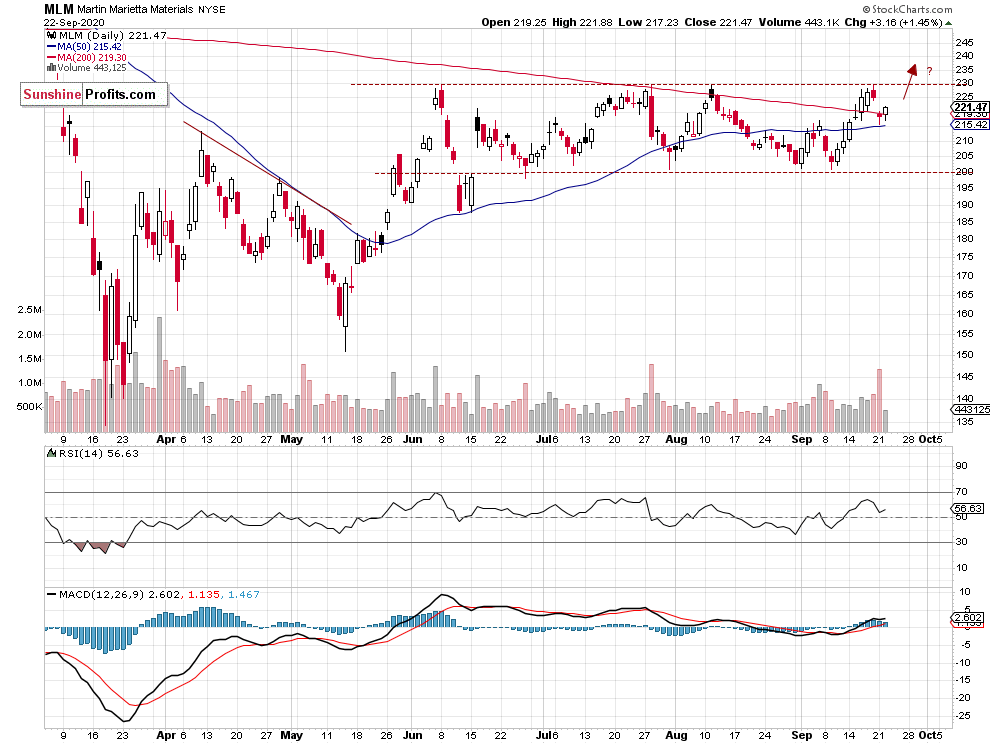This screenshot has height=744, width=990.
Task: Click the blue MA(50) legend line swatch
Action: click(52, 47)
